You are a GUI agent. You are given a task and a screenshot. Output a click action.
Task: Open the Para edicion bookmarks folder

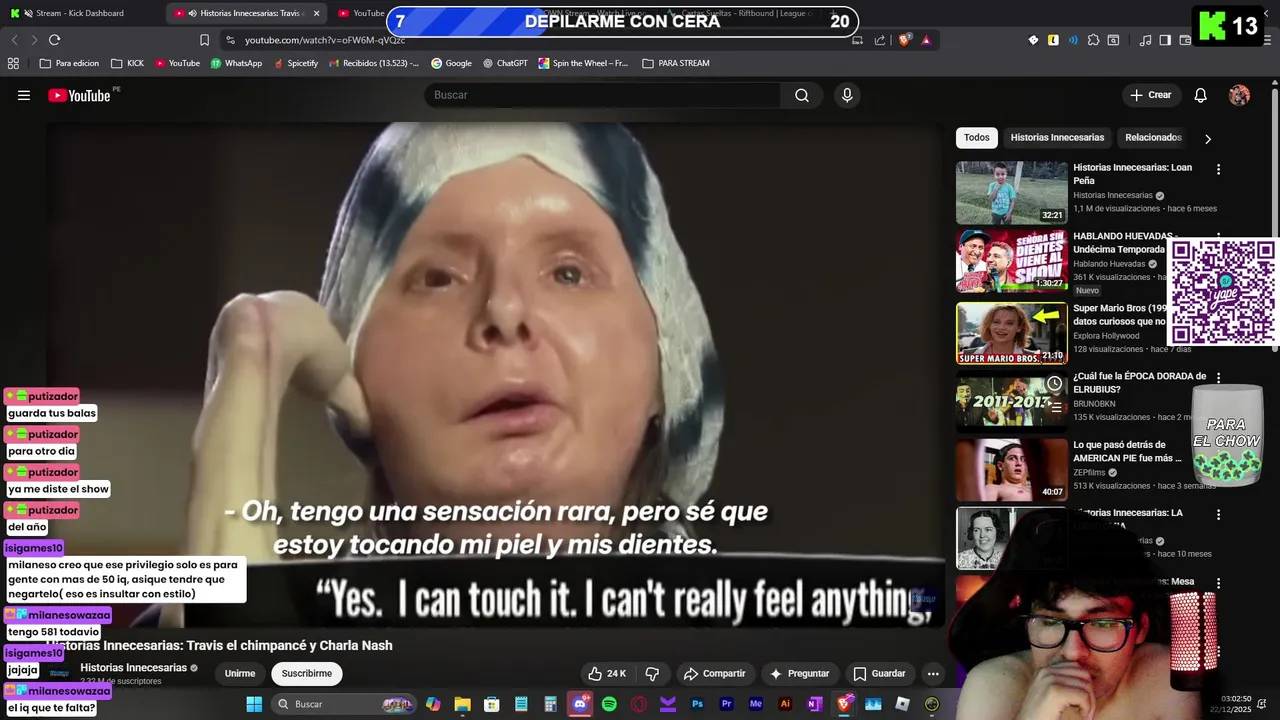(x=69, y=63)
